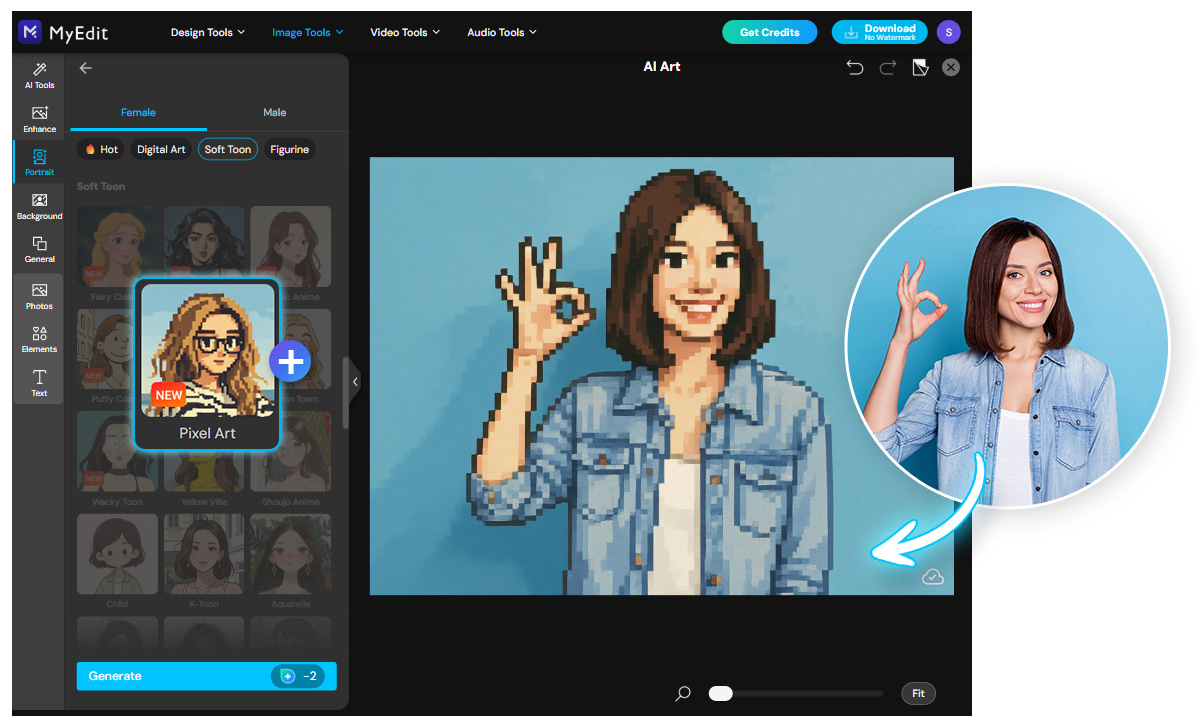Open the Photos panel
The image size is (1200, 726).
click(x=38, y=296)
